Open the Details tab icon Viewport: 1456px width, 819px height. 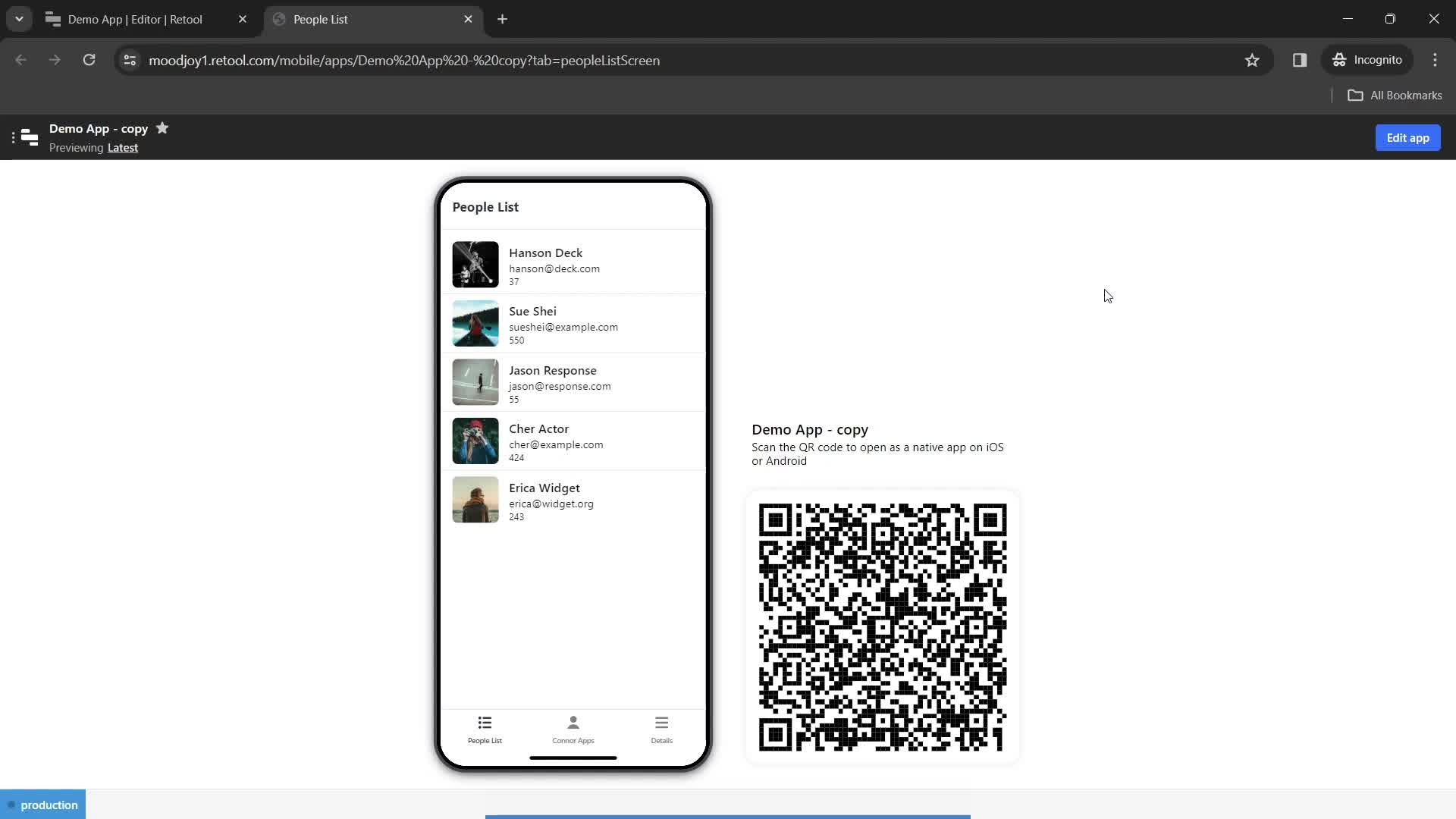pyautogui.click(x=661, y=723)
